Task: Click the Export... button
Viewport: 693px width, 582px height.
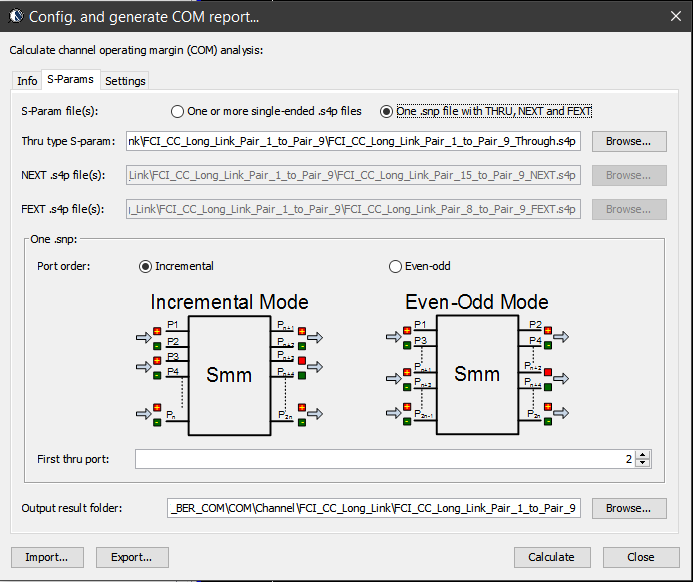Action: coord(132,557)
